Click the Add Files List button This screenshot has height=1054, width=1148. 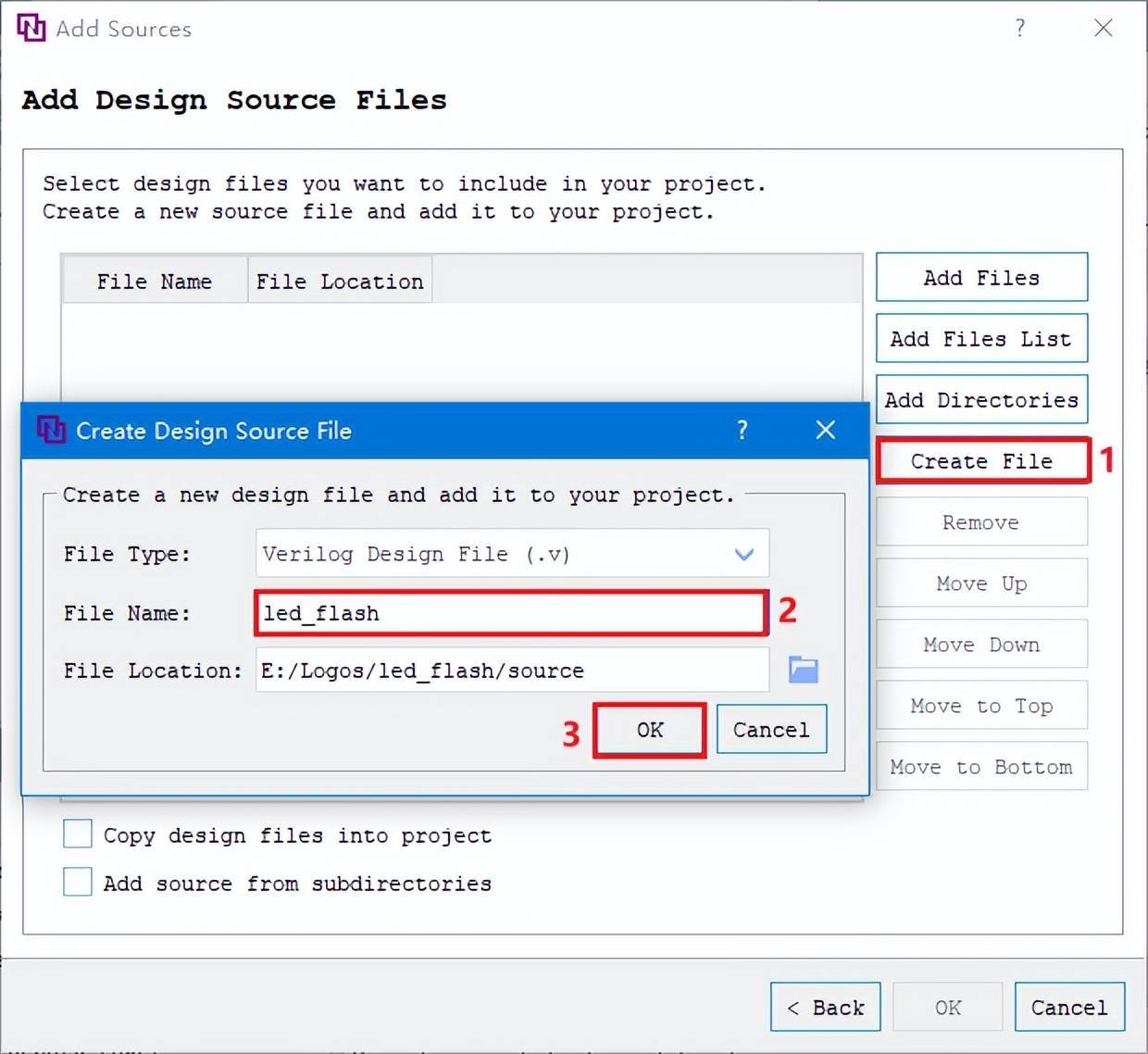(981, 339)
